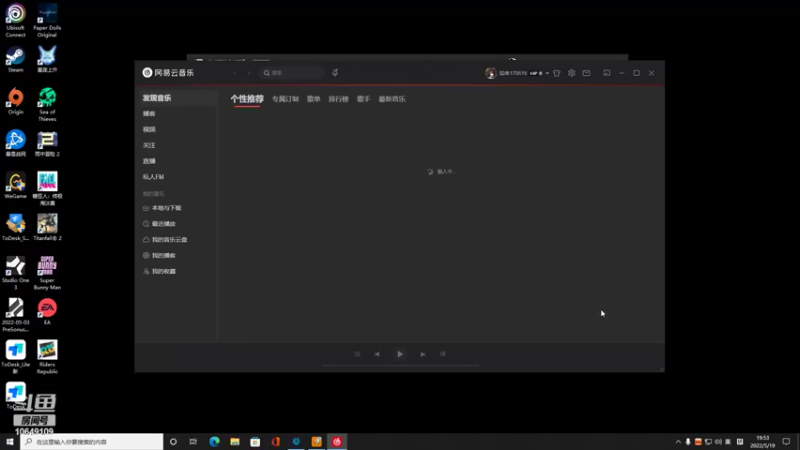Select the Super Bunny Man shortcut
The height and width of the screenshot is (450, 800).
[x=47, y=273]
